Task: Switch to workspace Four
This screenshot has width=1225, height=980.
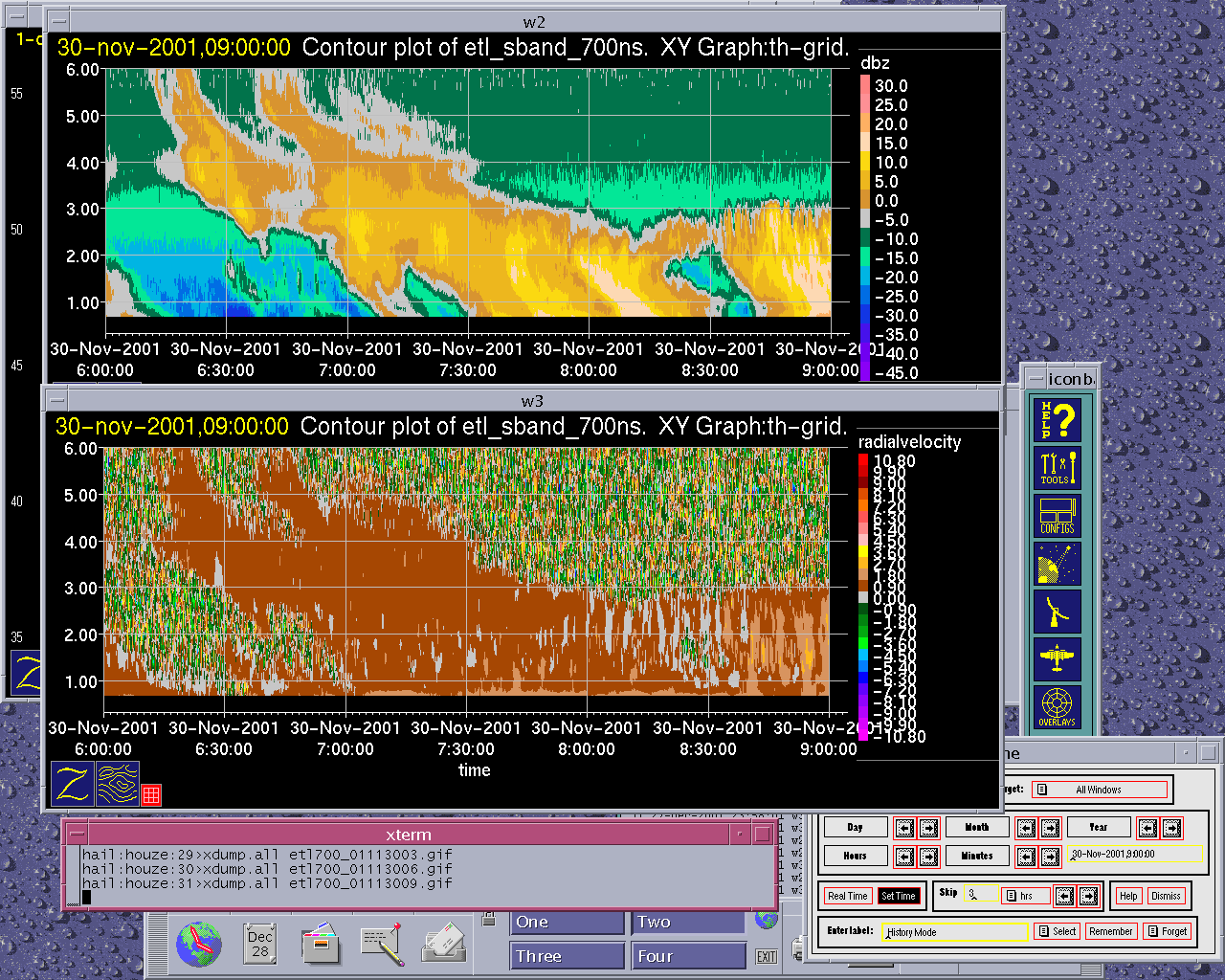Action: coord(688,956)
